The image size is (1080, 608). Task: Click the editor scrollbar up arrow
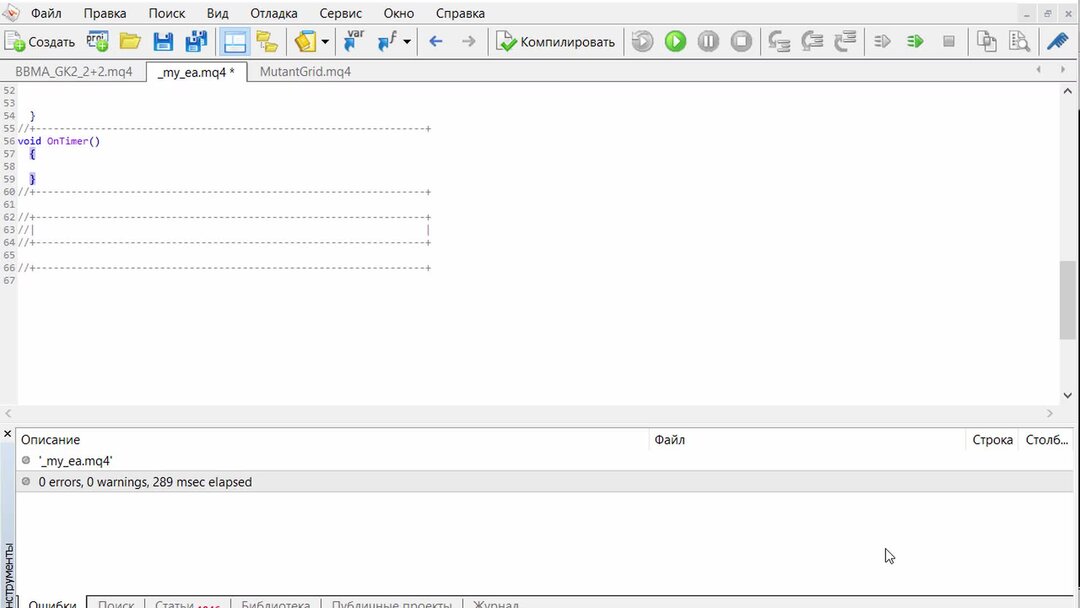click(x=1068, y=91)
